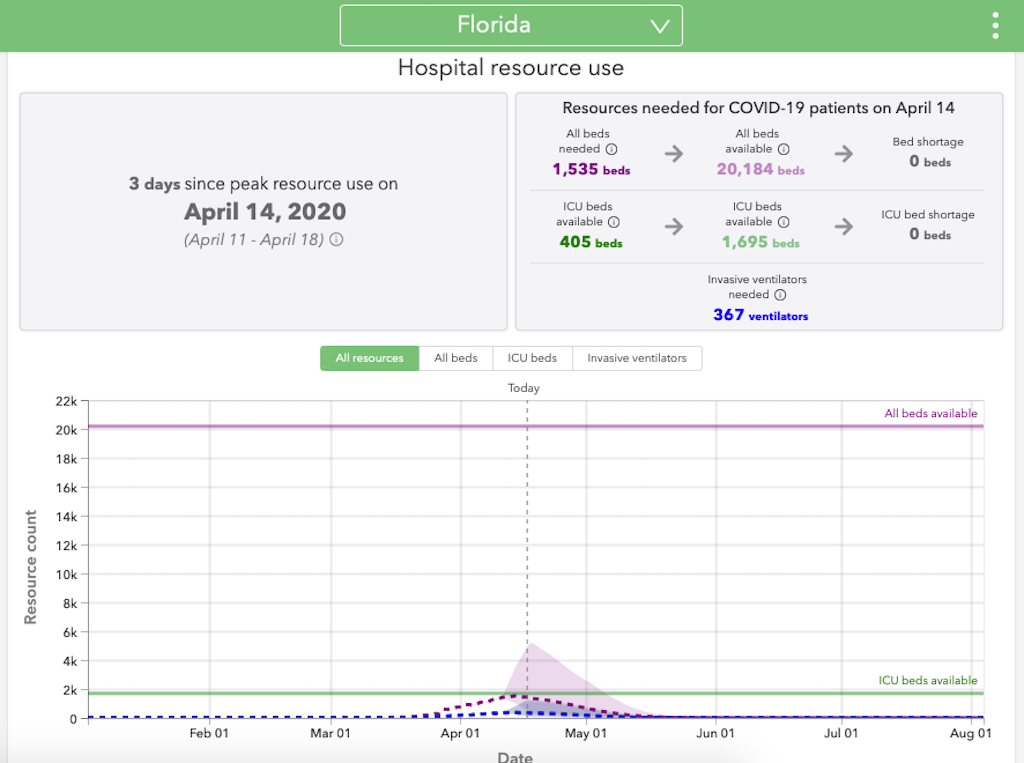This screenshot has width=1024, height=763.
Task: Click the Jun 01 axis label
Action: click(x=716, y=733)
